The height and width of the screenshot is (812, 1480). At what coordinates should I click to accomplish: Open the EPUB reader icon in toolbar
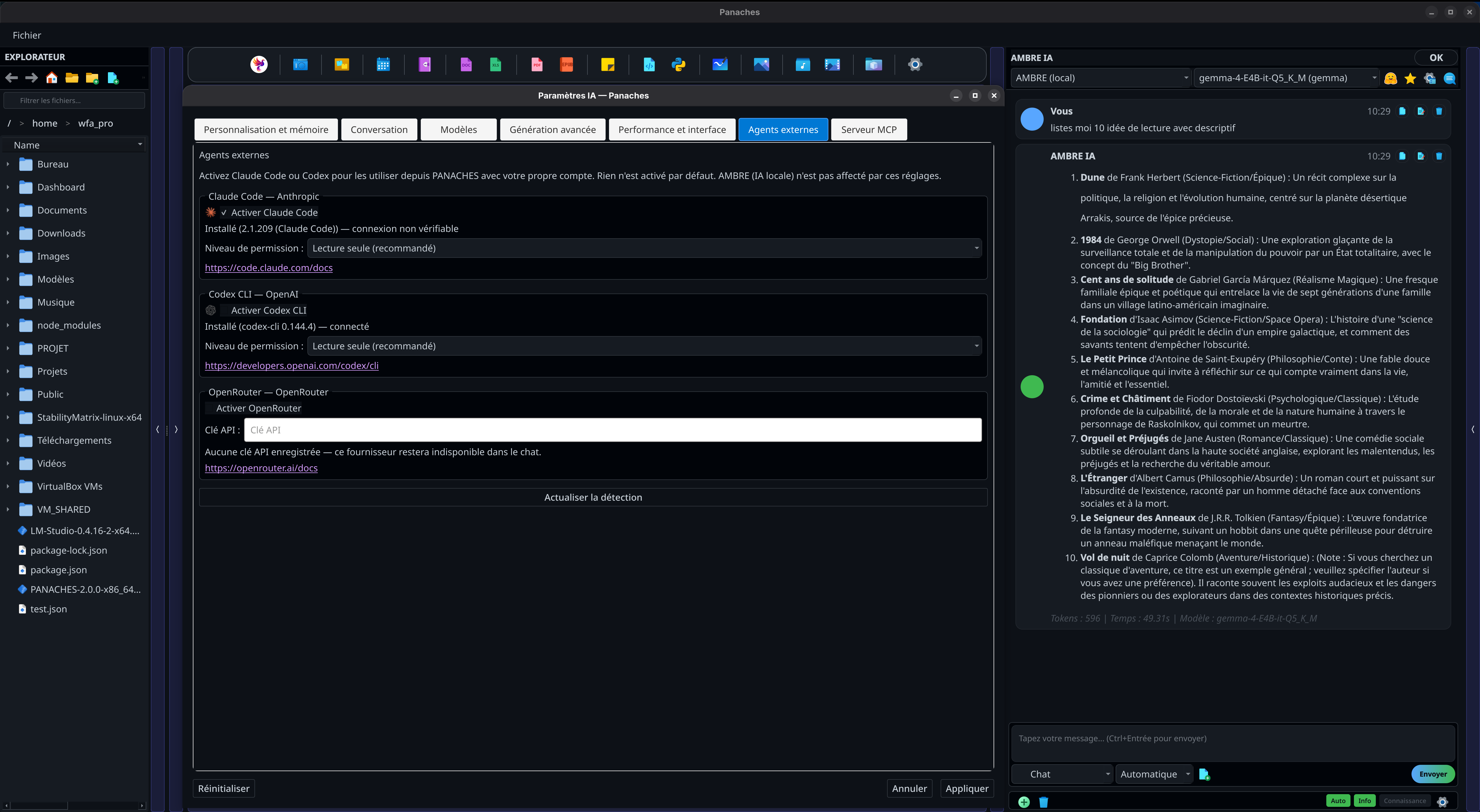tap(566, 64)
